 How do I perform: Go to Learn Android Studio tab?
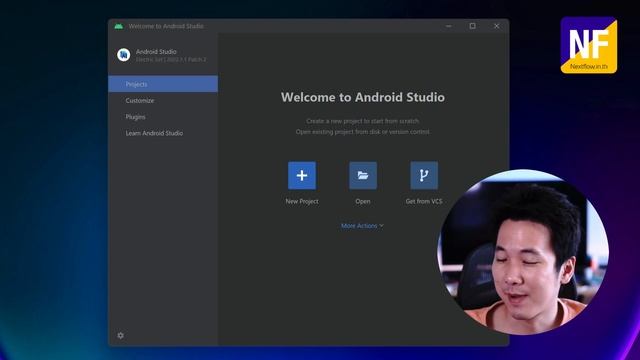pyautogui.click(x=163, y=133)
